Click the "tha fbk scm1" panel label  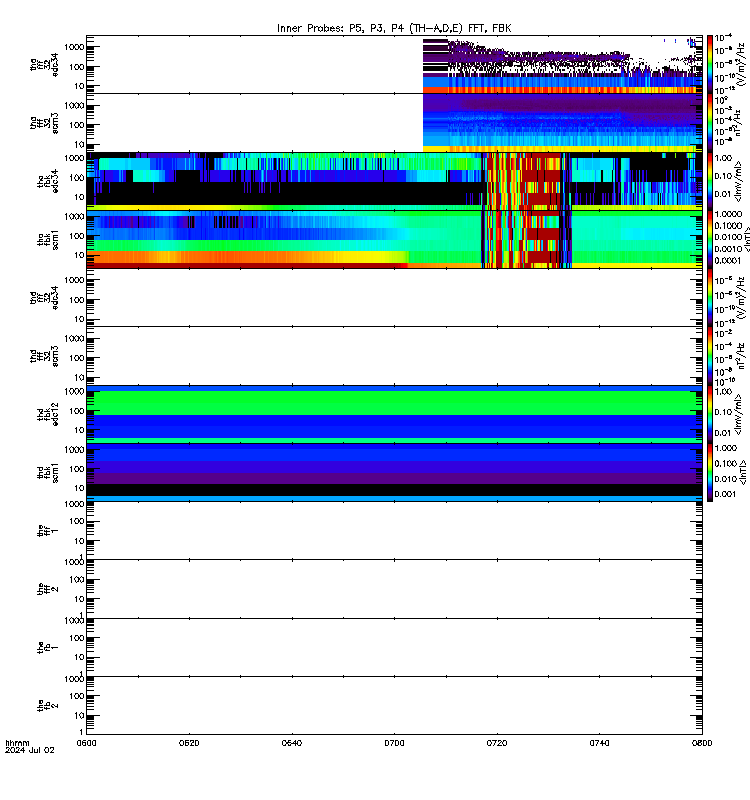point(48,239)
